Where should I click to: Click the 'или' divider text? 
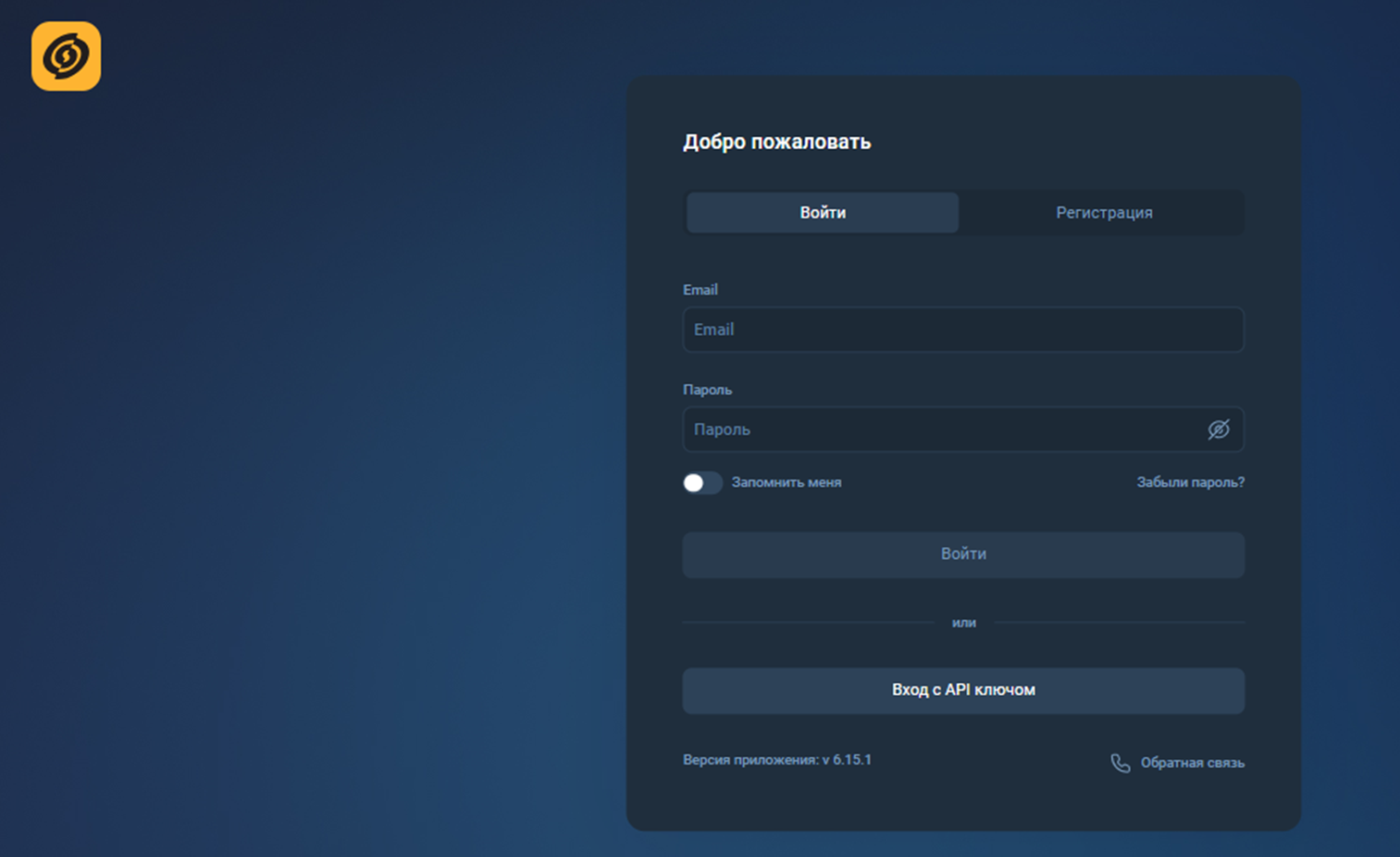pos(963,623)
